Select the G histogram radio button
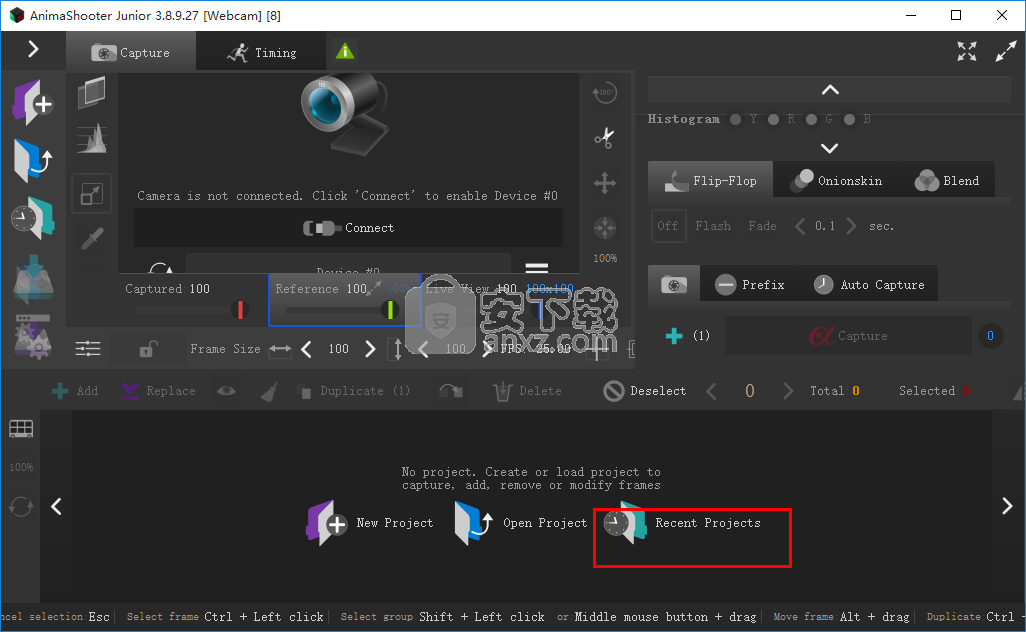1026x632 pixels. pos(811,119)
